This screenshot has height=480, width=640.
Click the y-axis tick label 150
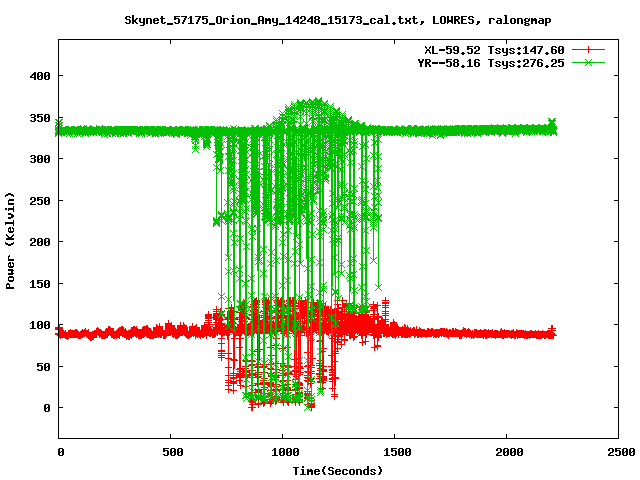(40, 284)
